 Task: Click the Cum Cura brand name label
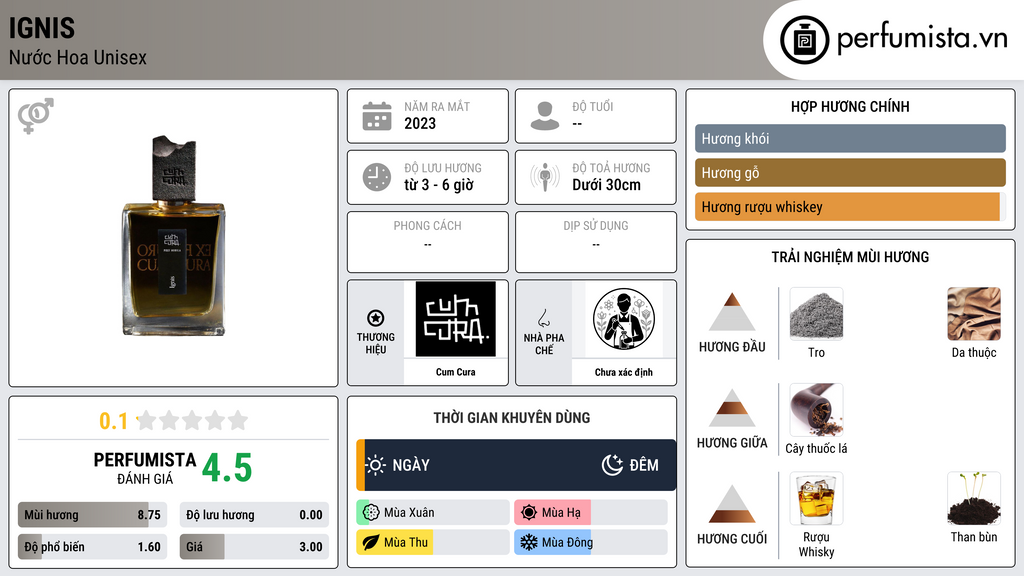[x=456, y=372]
